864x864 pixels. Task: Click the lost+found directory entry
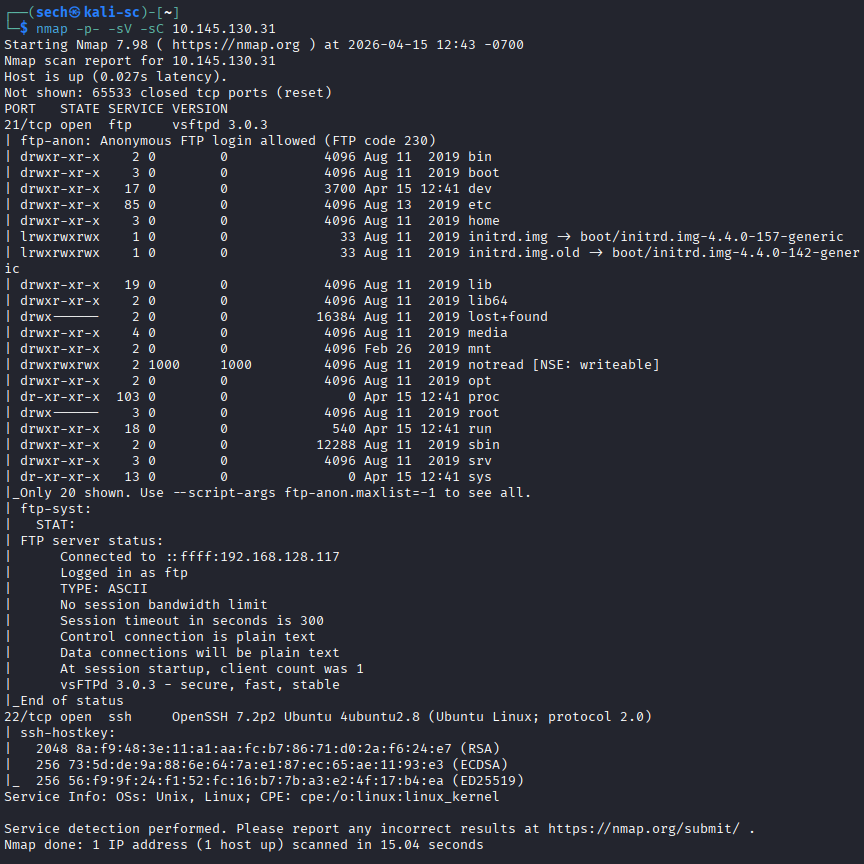507,316
